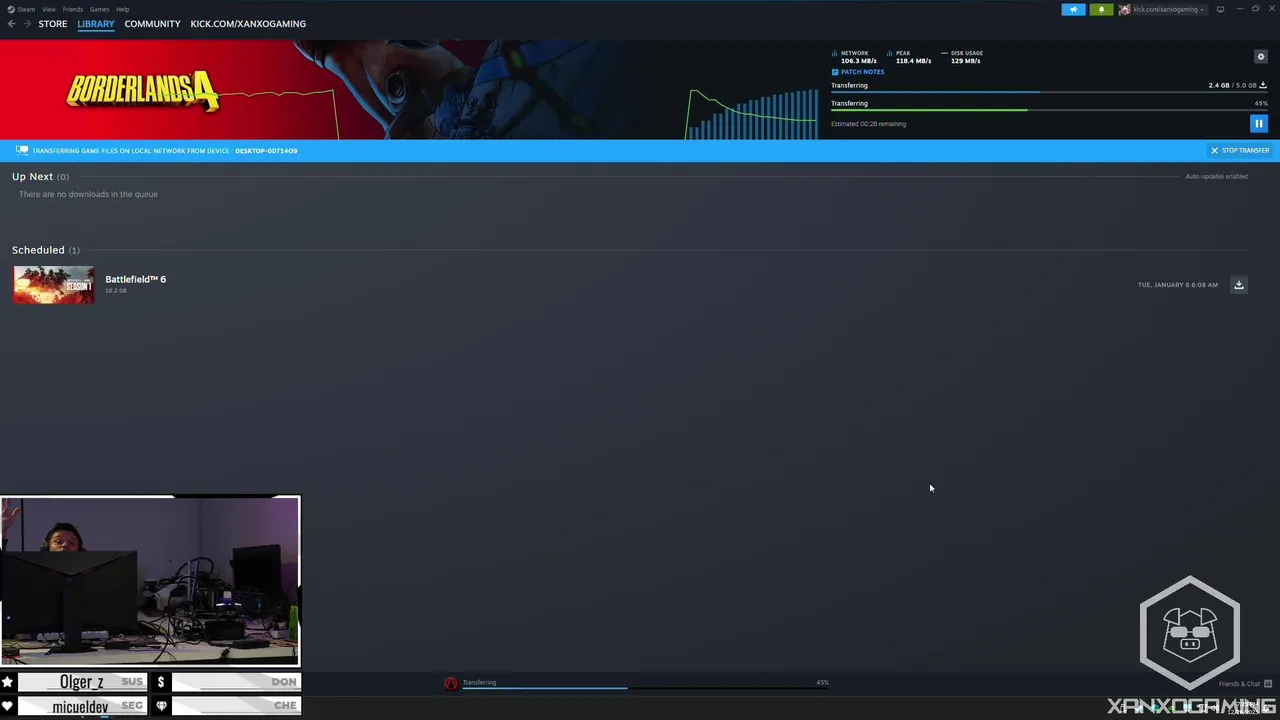Click the 2.4 GB / 5.0 GB size text
Viewport: 1280px width, 720px height.
pyautogui.click(x=1232, y=85)
